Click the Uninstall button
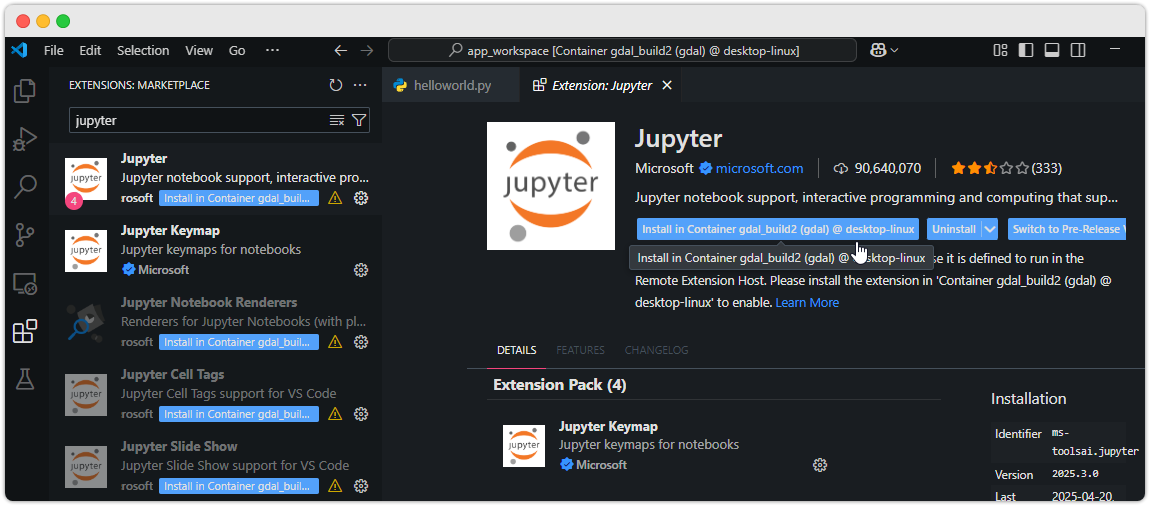The height and width of the screenshot is (506, 1150). (x=953, y=229)
